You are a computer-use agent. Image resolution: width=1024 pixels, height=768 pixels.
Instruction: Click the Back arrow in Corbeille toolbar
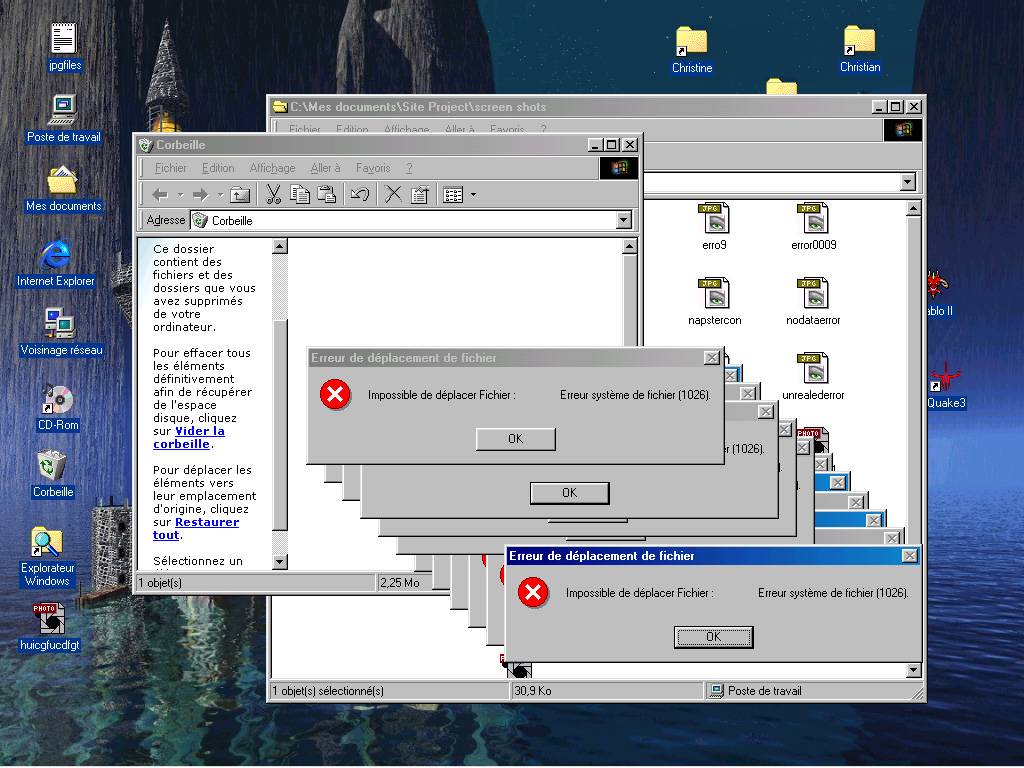click(160, 195)
